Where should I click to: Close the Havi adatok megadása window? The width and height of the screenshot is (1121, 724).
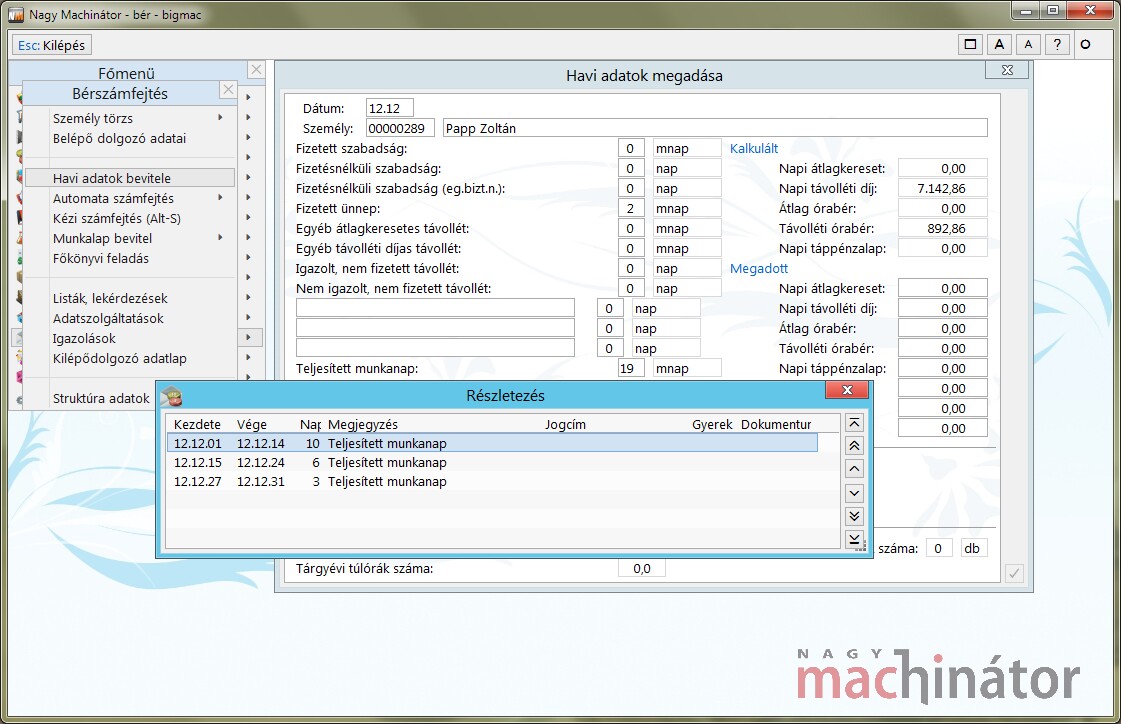pyautogui.click(x=1007, y=70)
